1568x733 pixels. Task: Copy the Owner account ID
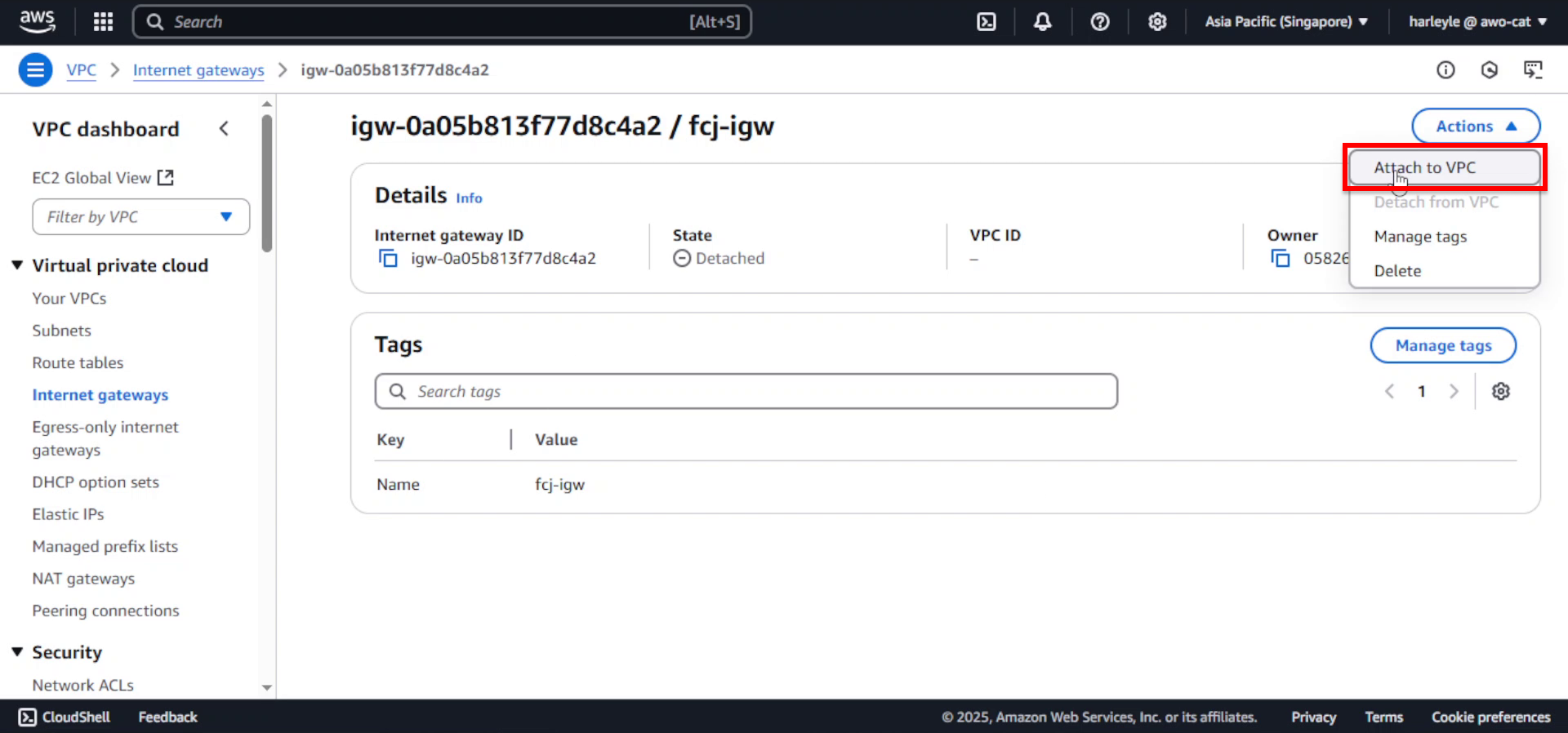click(x=1281, y=259)
